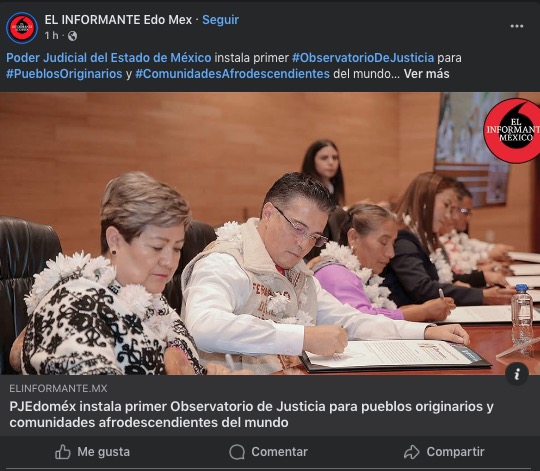Click the ELINFORMANTE.MX source domain

coord(58,389)
